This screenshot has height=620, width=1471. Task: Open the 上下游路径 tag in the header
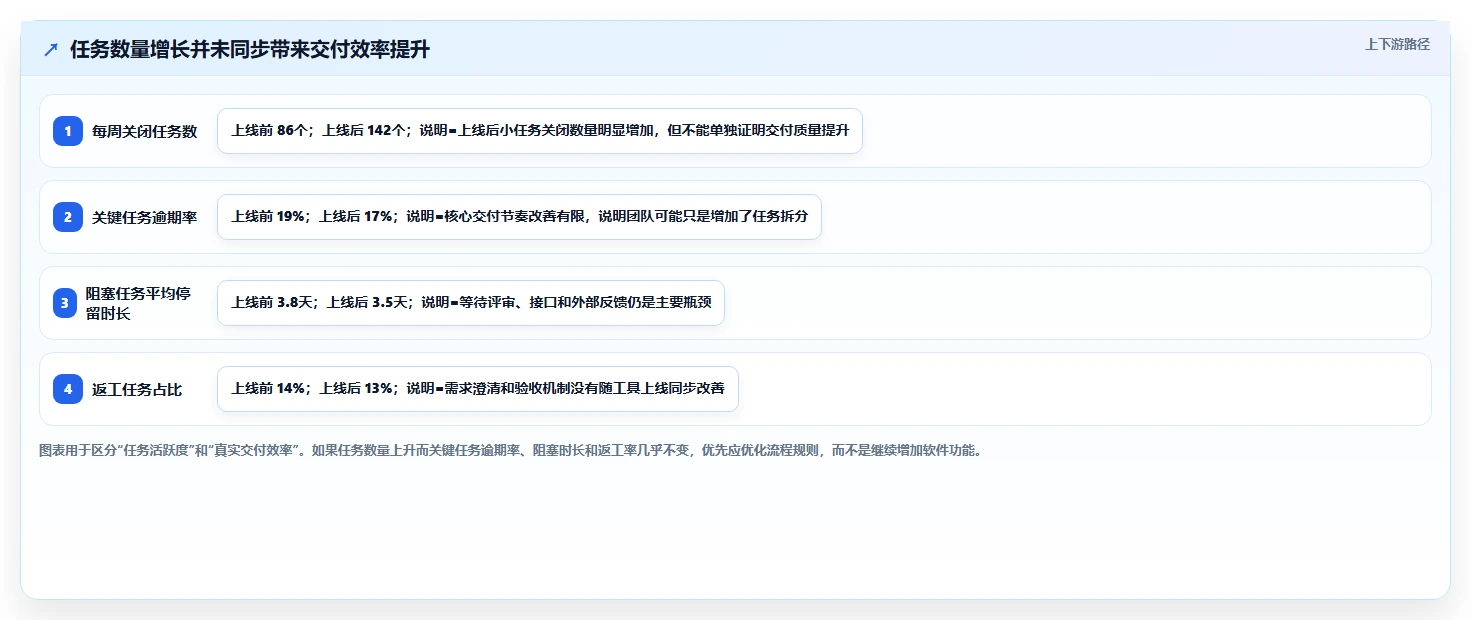coord(1397,44)
